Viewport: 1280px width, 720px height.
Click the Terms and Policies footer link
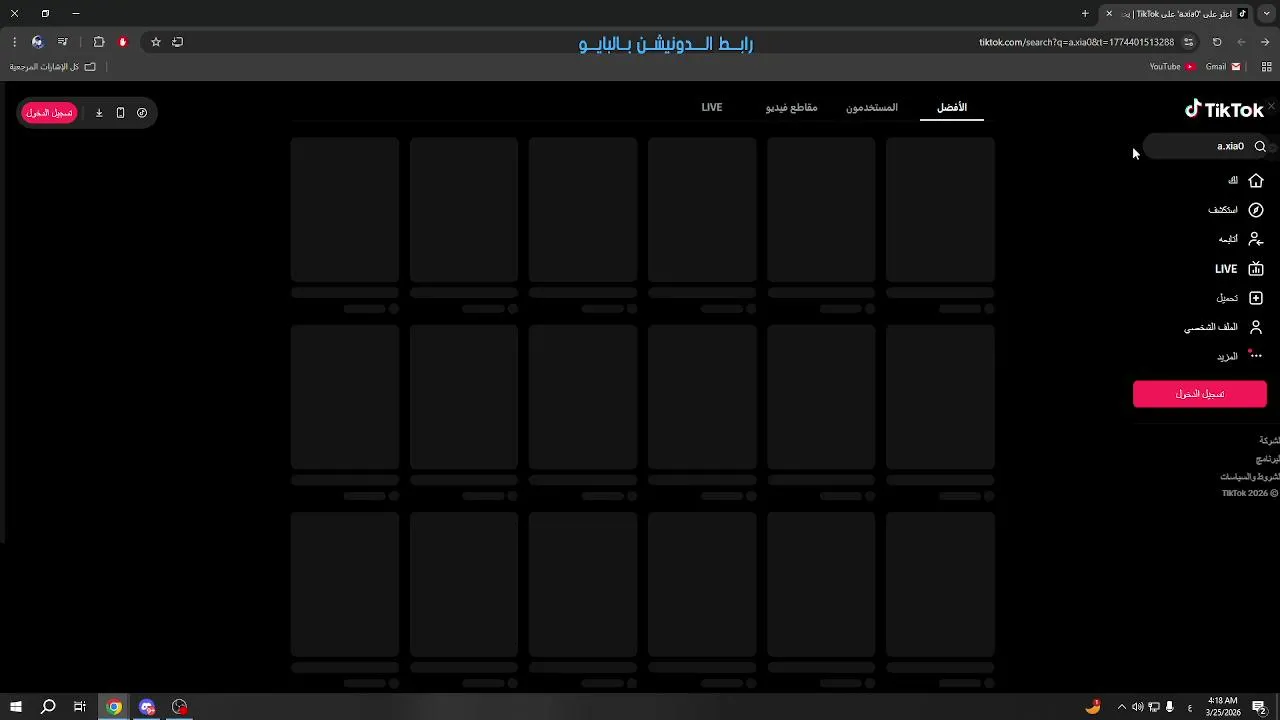[x=1250, y=477]
